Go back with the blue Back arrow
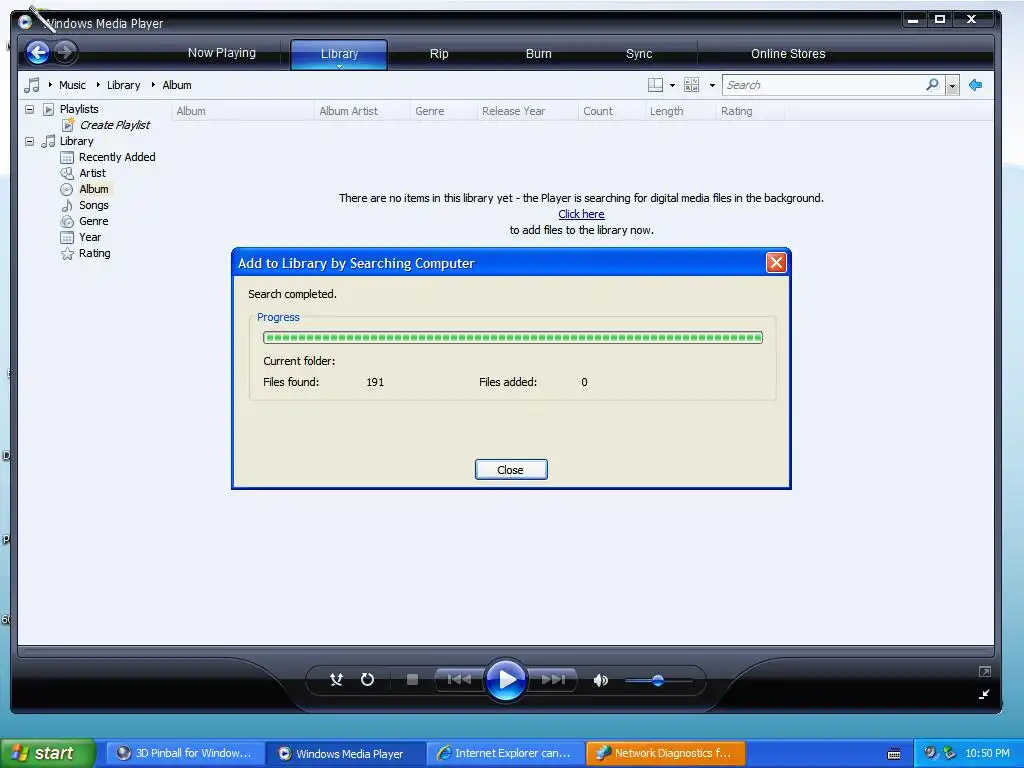This screenshot has width=1024, height=768. (38, 53)
